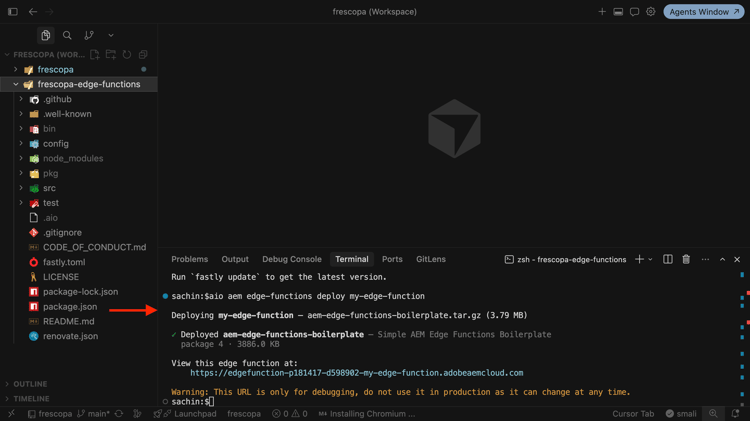750x421 pixels.
Task: Go forward with the right arrow
Action: point(49,11)
